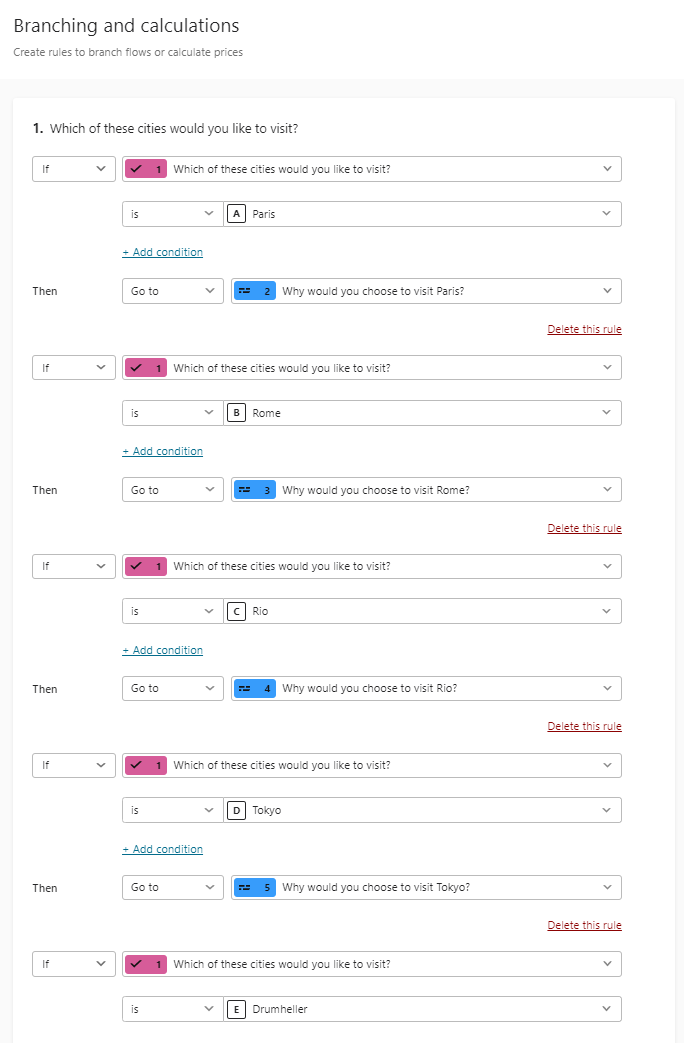Click the letter B key icon beside Rome
The height and width of the screenshot is (1051, 684).
tap(236, 413)
